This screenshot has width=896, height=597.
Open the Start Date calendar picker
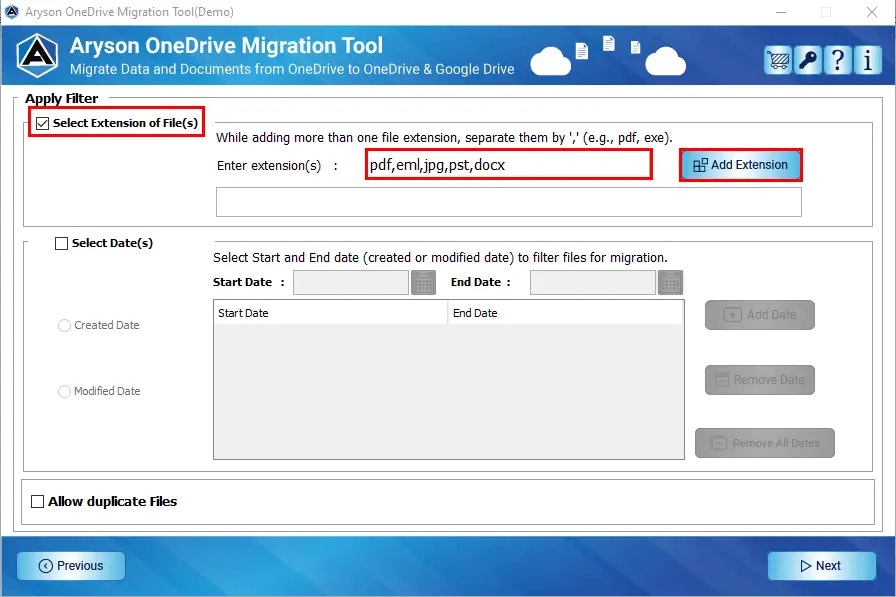[x=423, y=282]
